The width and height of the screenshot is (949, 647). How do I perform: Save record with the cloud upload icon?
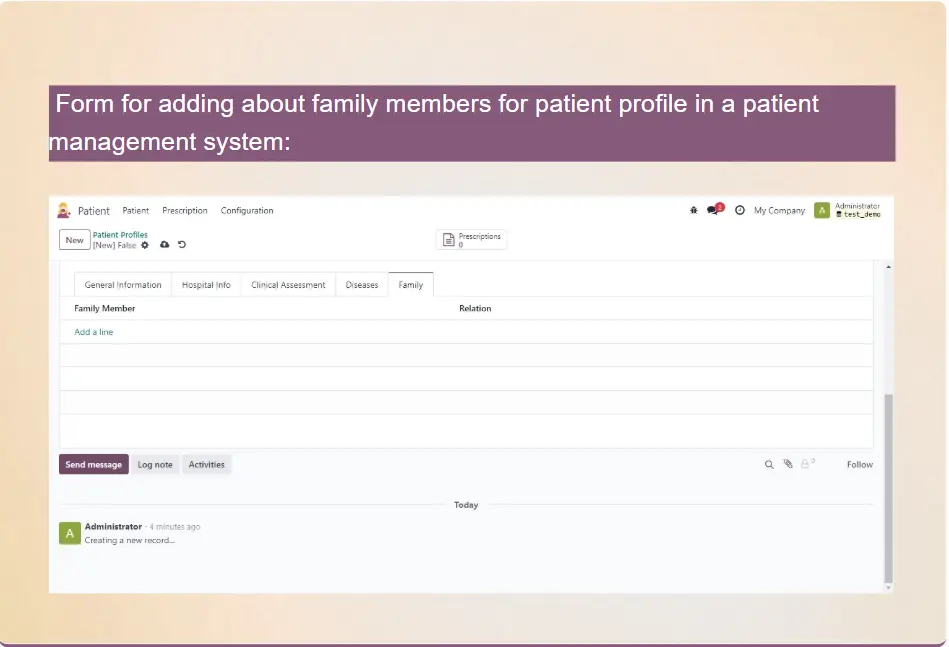coord(164,245)
